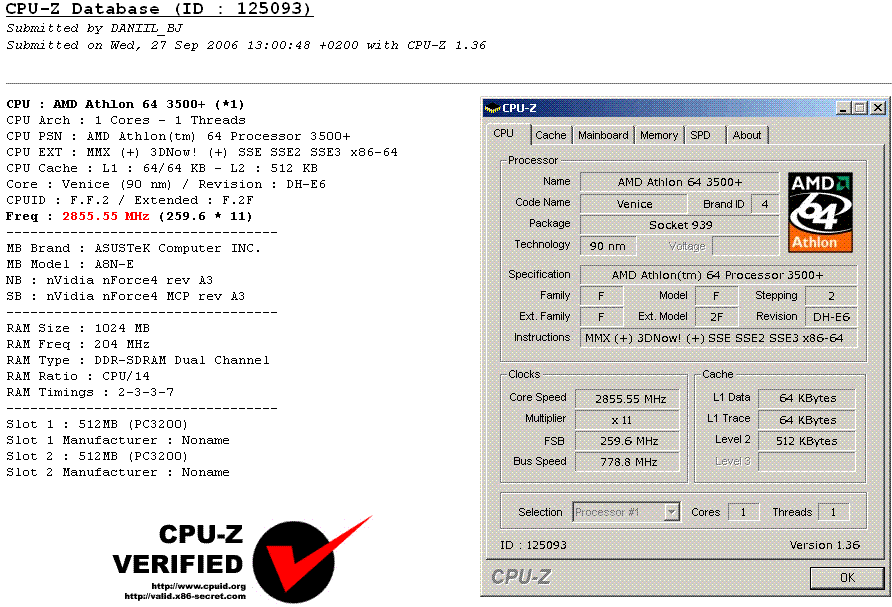Click 'CPU : AMD Athlon 64 3500+ (*1)' line
The width and height of the screenshot is (892, 607).
(125, 104)
